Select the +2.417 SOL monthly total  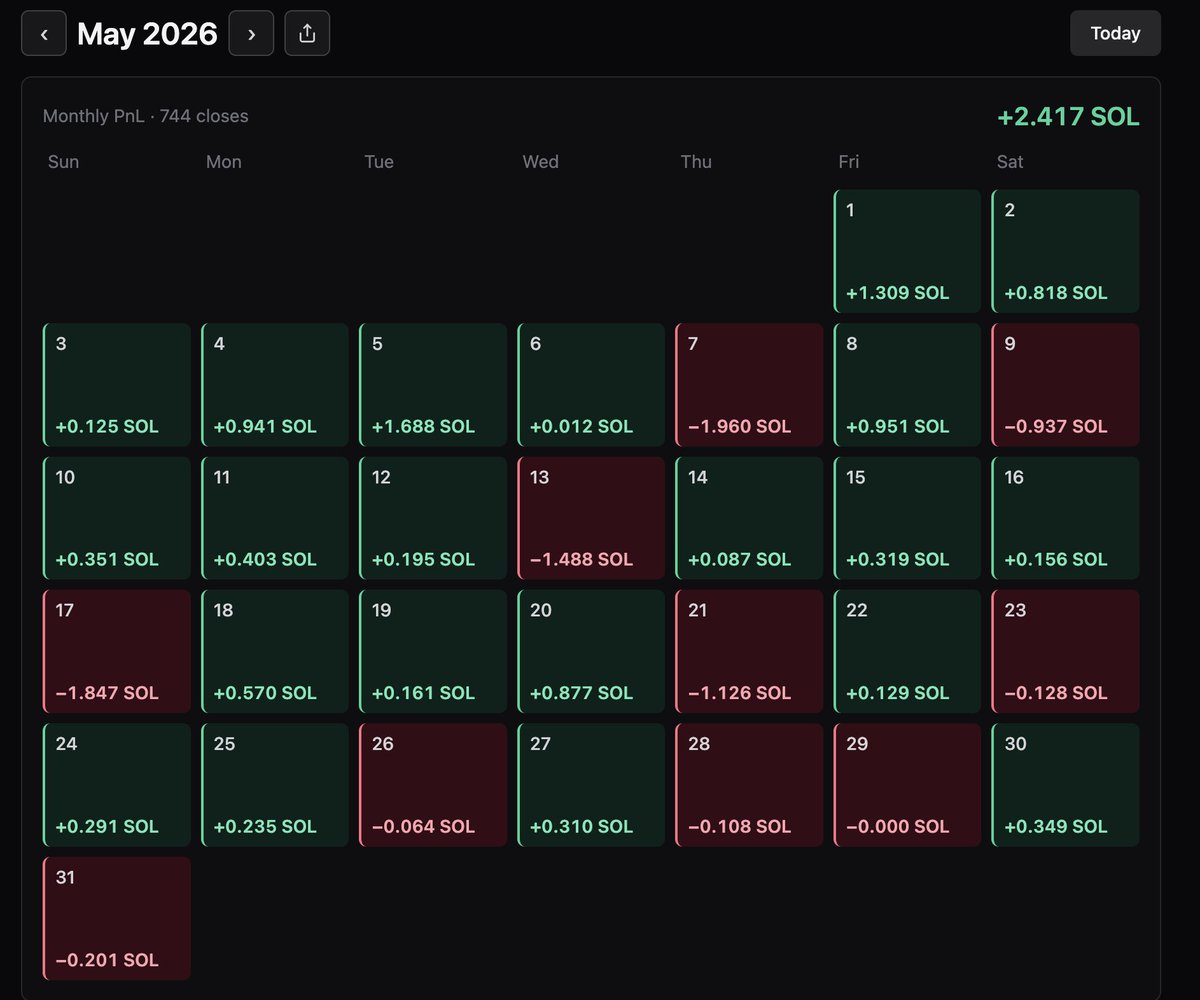(x=1068, y=117)
